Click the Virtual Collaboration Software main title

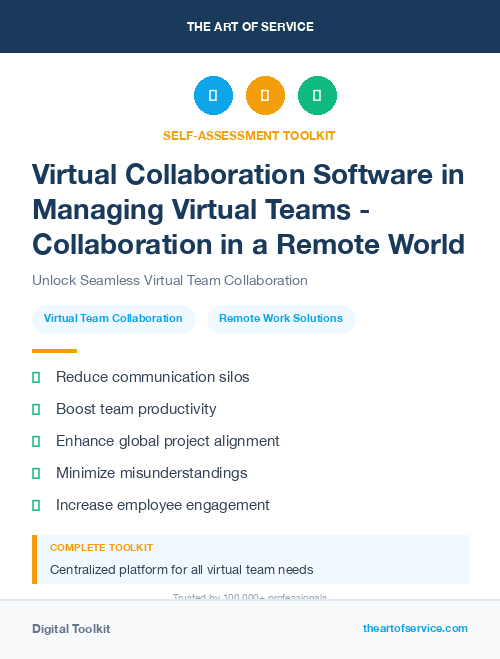click(x=249, y=209)
